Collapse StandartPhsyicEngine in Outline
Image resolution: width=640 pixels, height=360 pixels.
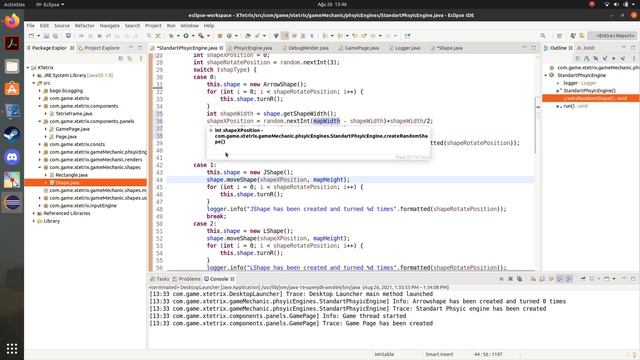546,76
